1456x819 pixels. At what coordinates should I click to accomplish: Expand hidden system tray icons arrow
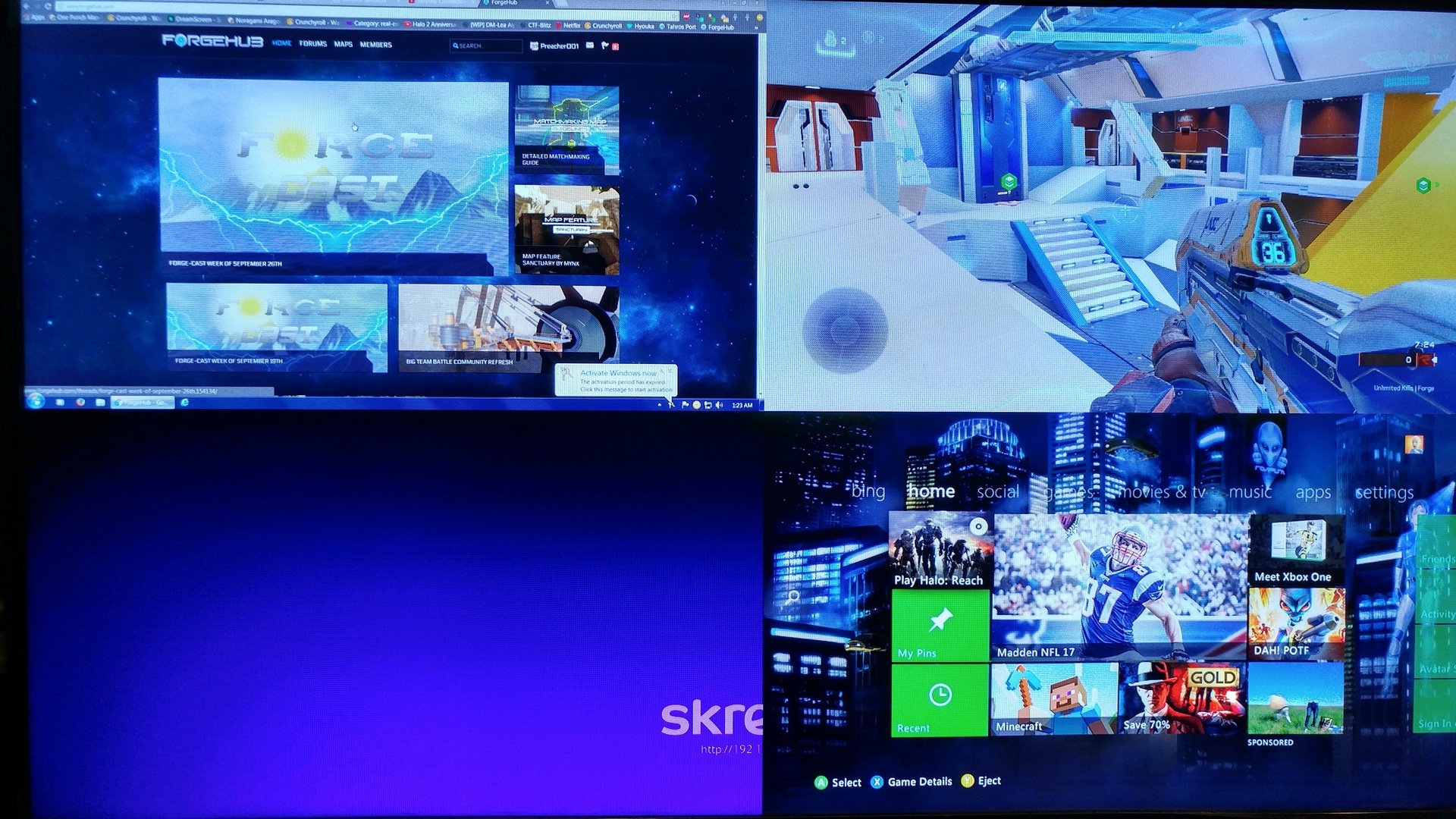point(660,405)
